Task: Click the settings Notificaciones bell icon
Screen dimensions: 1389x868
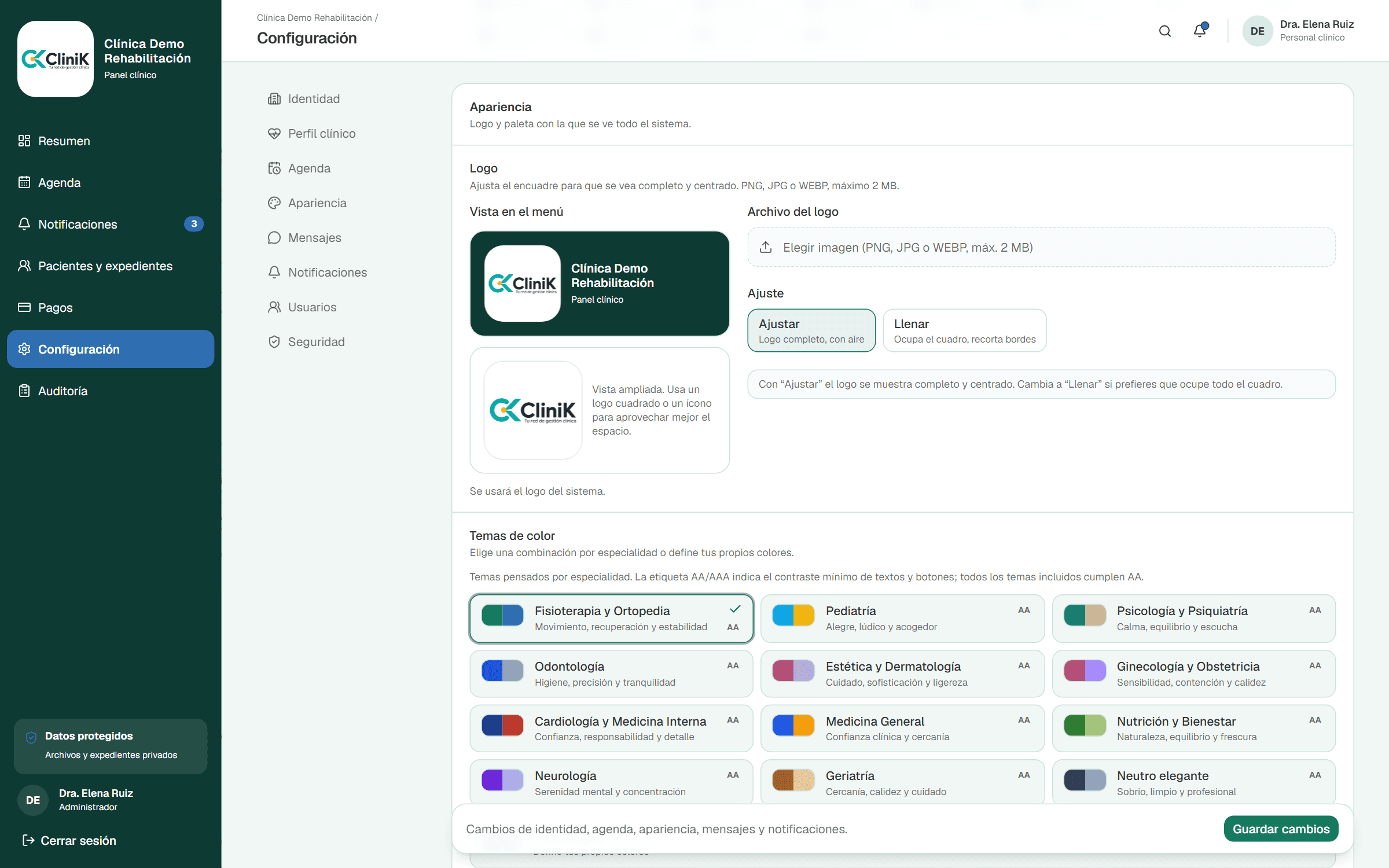Action: pos(274,273)
